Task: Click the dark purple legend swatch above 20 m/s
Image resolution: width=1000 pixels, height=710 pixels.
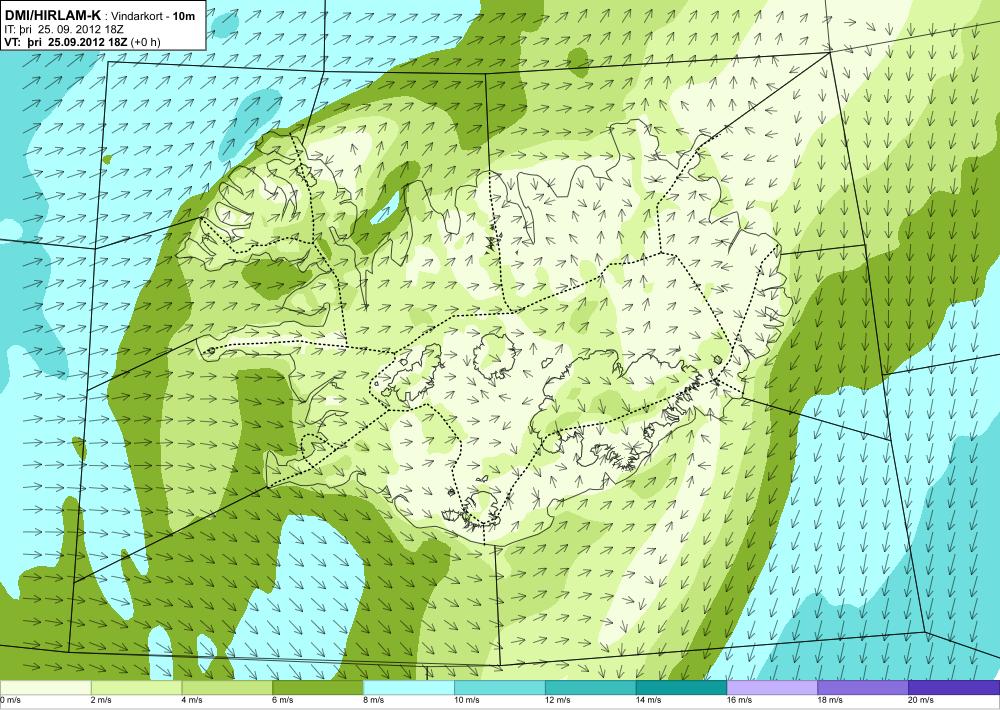Action: 954,688
